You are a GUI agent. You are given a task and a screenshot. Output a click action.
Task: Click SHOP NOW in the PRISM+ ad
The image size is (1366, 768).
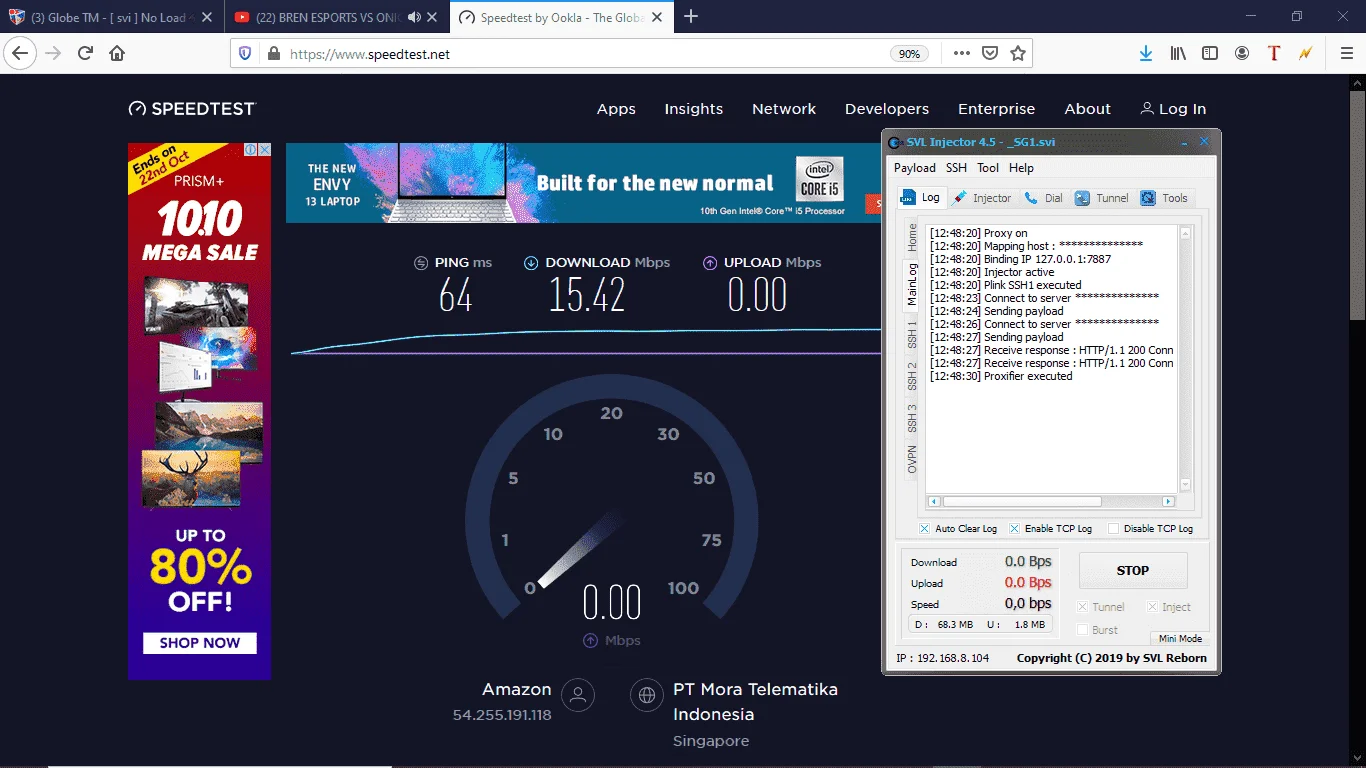click(x=200, y=643)
